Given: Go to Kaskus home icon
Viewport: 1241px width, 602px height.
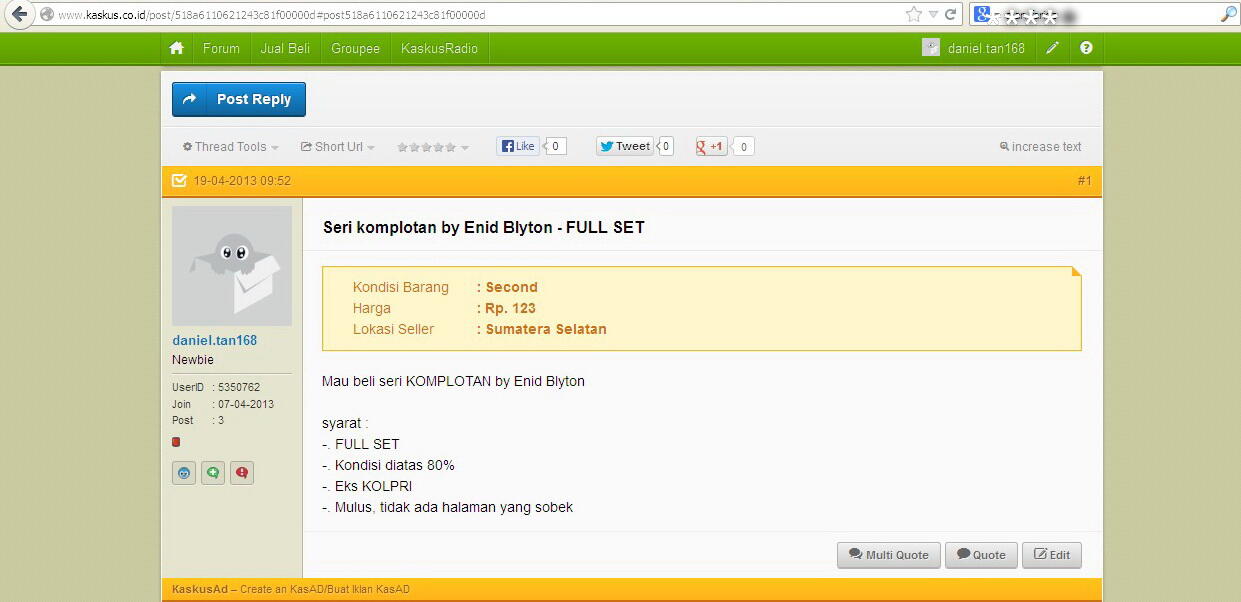Looking at the screenshot, I should tap(177, 48).
